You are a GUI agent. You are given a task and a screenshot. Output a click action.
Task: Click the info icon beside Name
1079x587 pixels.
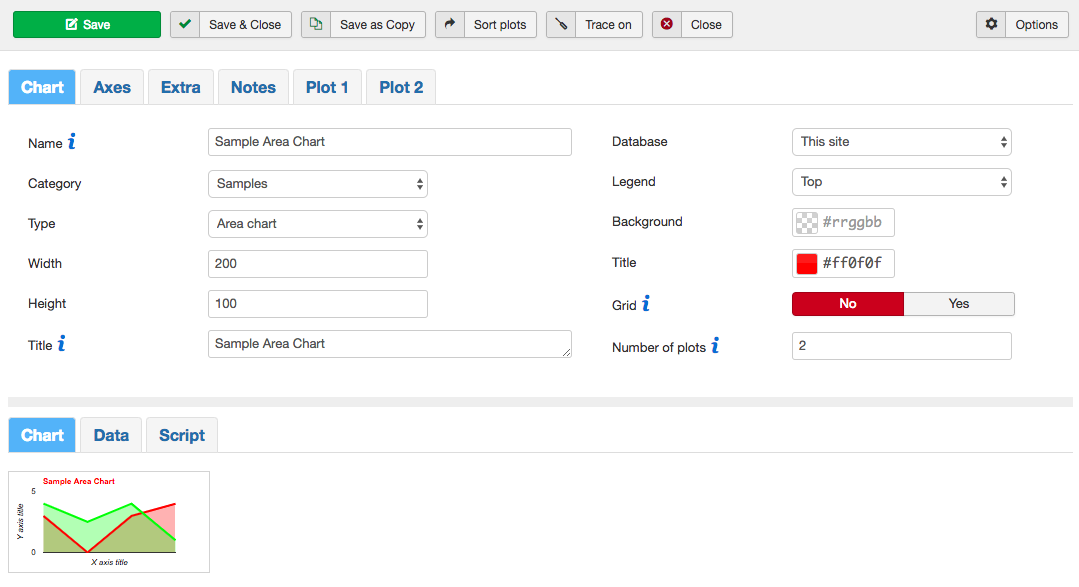pos(72,143)
